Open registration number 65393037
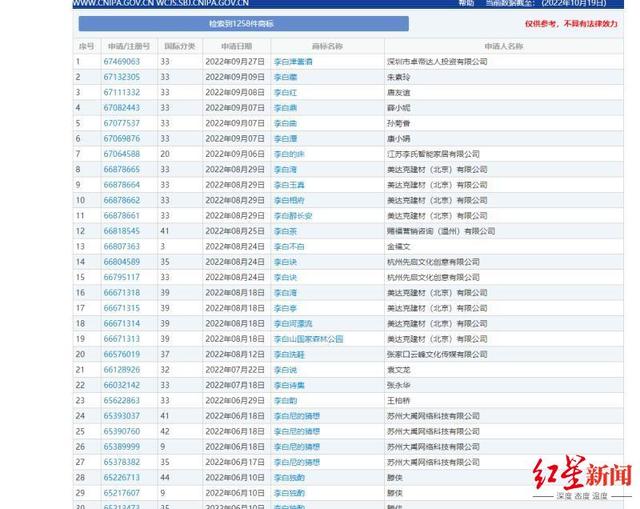Screen dimensions: 640x509 pyautogui.click(x=122, y=416)
